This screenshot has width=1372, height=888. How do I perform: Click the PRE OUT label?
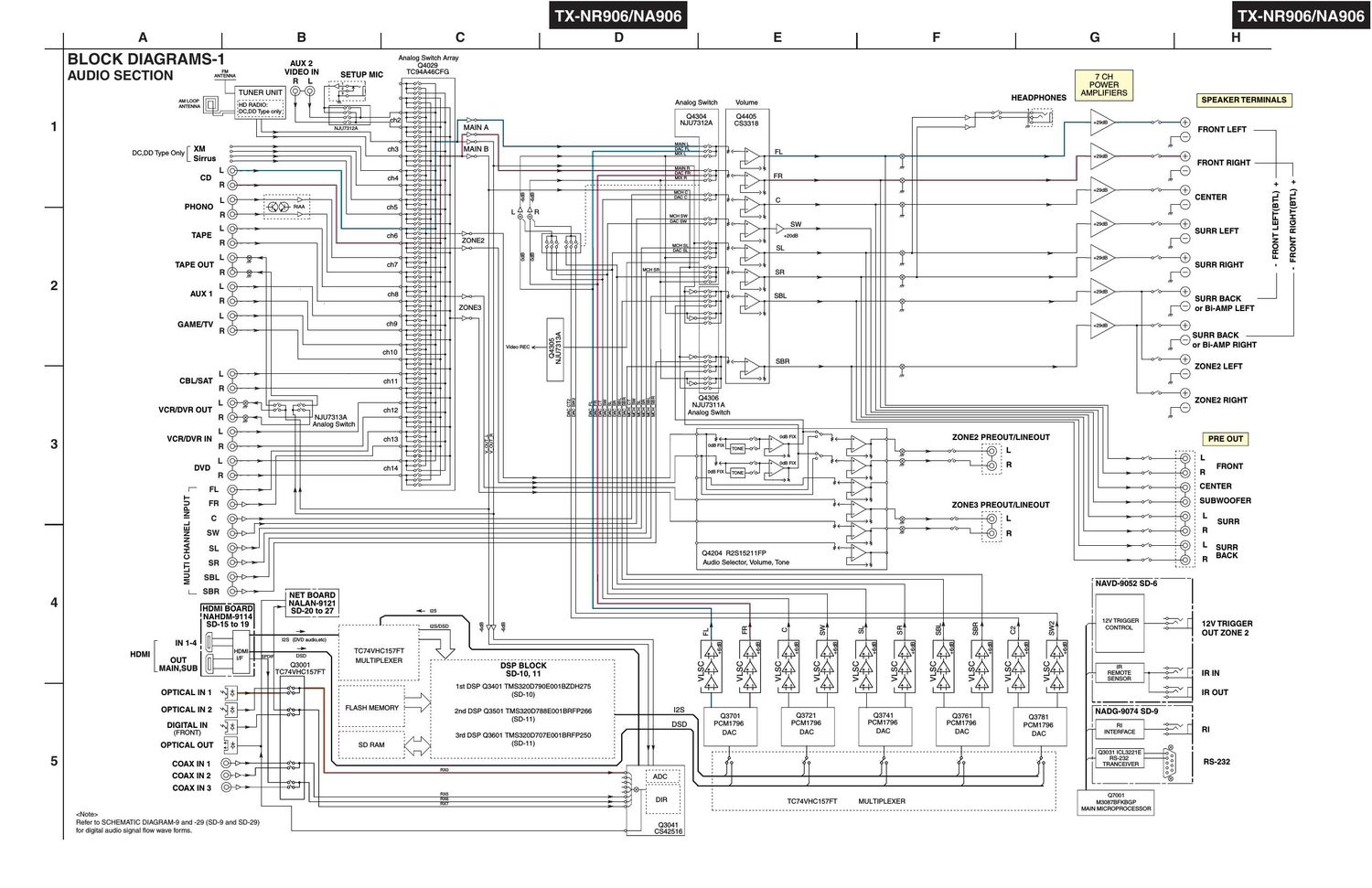pyautogui.click(x=1226, y=439)
